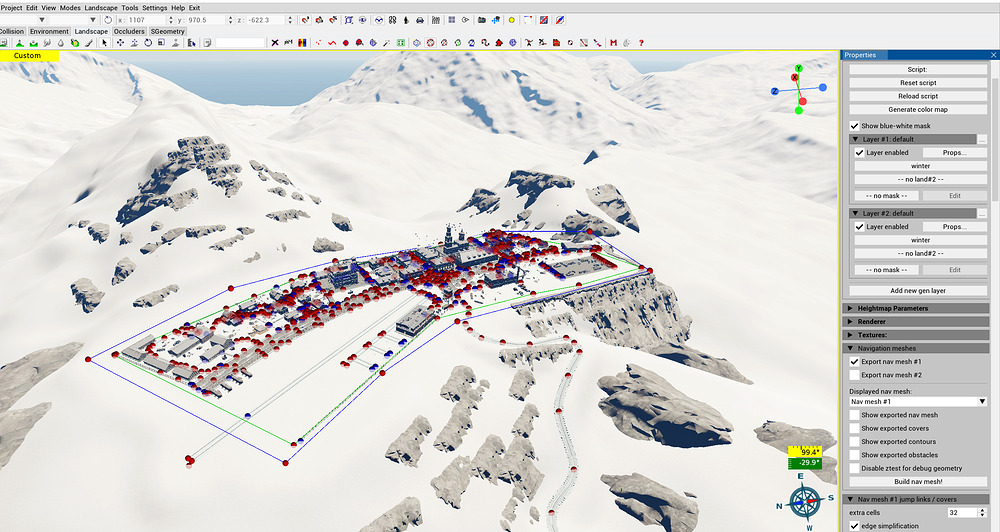1000x532 pixels.
Task: Toggle Export nav mesh #1 checkbox
Action: tap(855, 361)
